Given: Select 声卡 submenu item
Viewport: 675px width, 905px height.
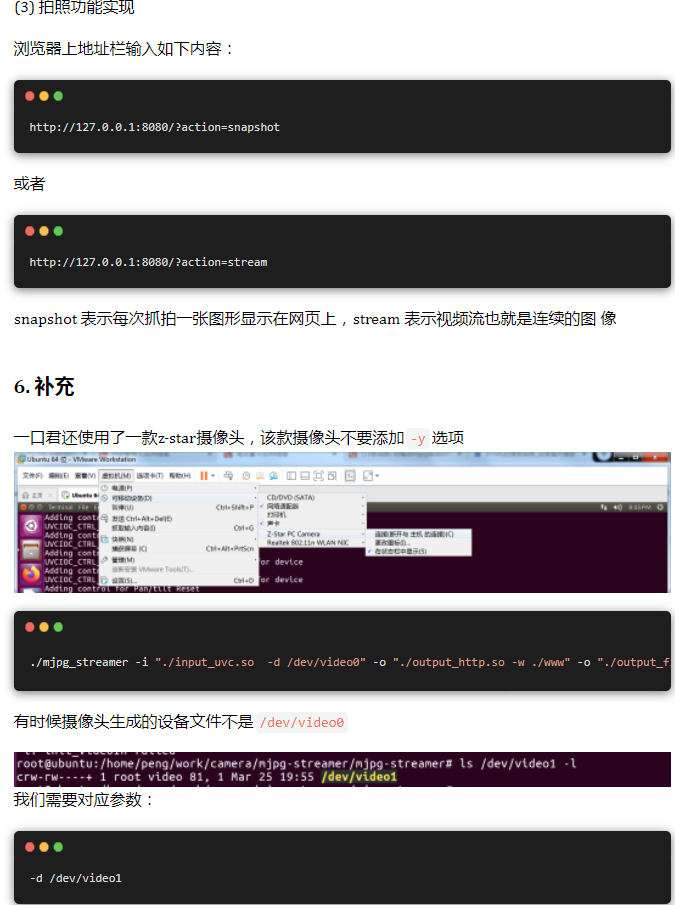Looking at the screenshot, I should [313, 523].
